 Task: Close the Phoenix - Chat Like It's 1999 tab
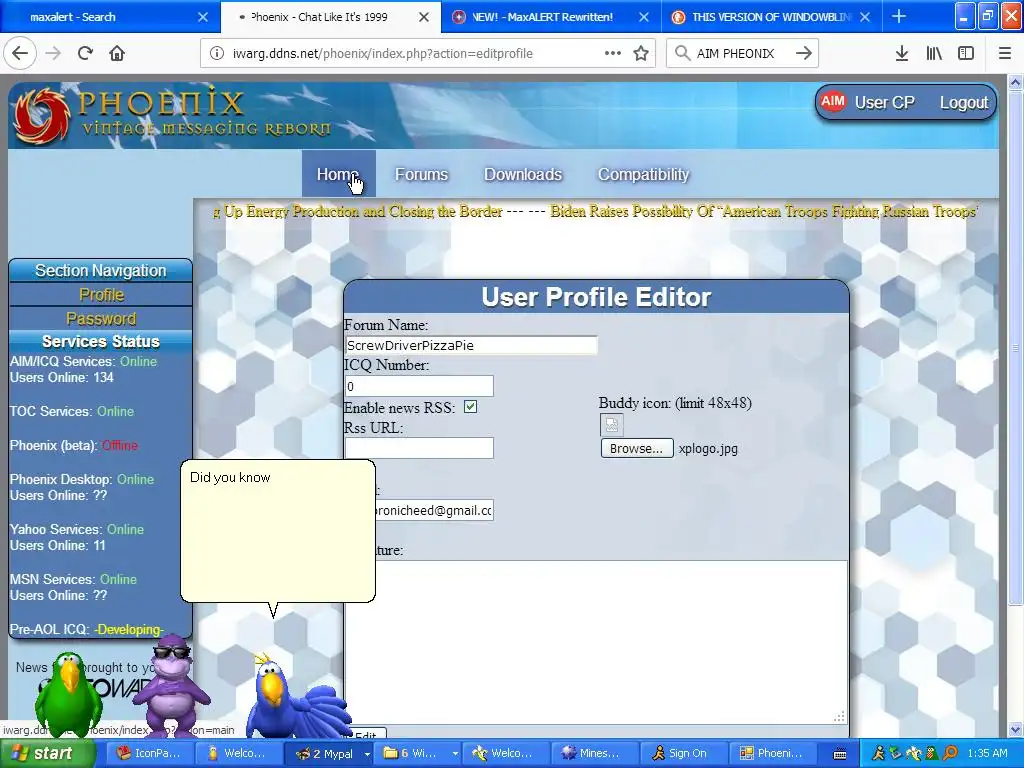tap(424, 17)
